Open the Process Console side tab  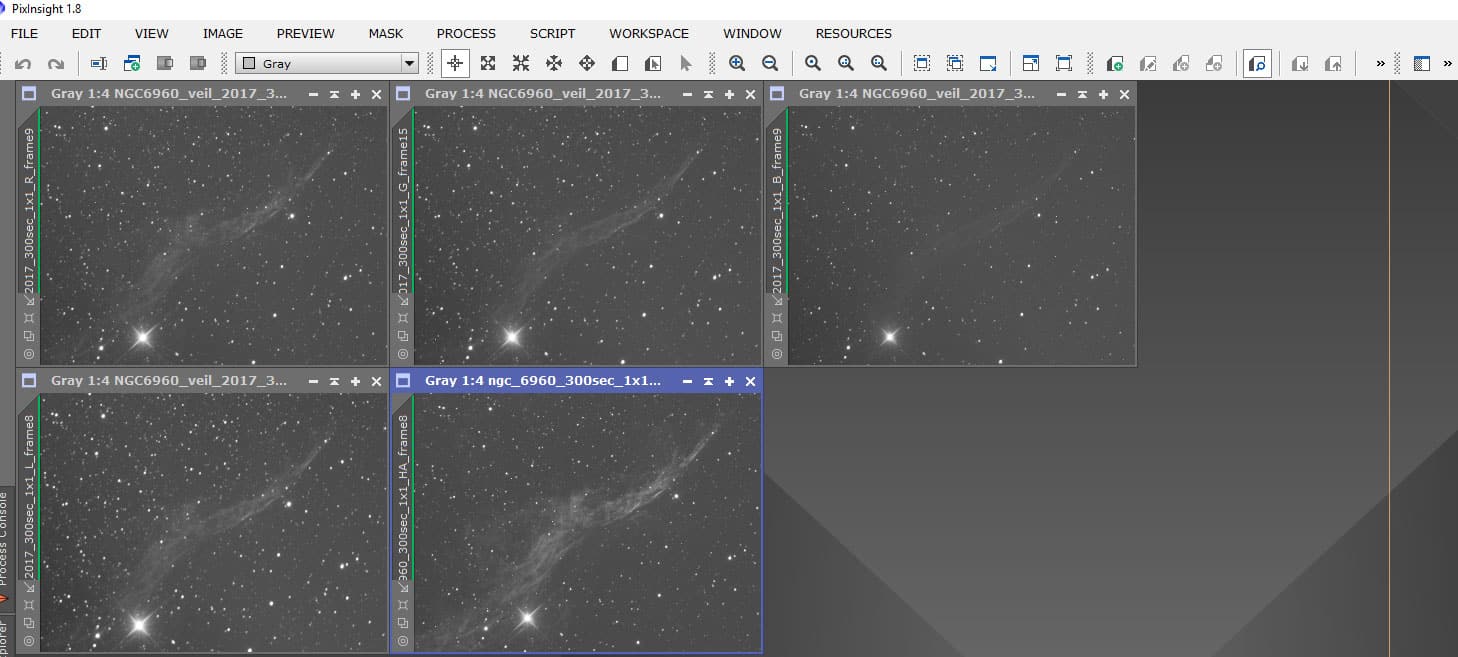(5, 540)
